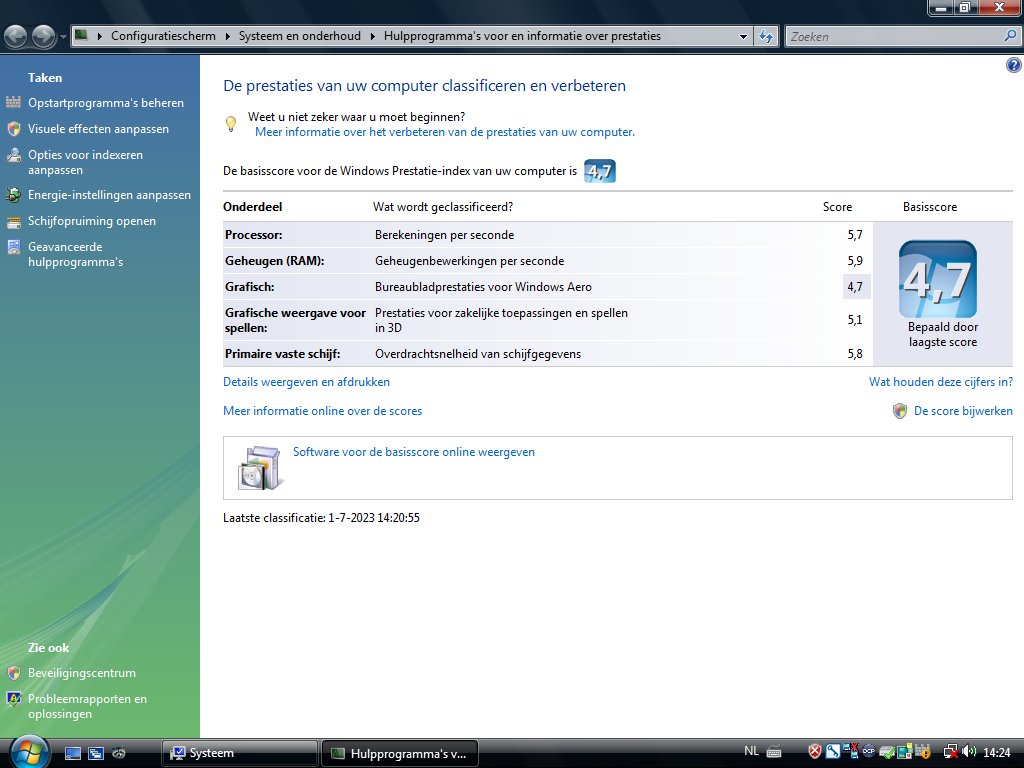Click the shield icon beside Visuele effecten aanpassen

click(14, 129)
